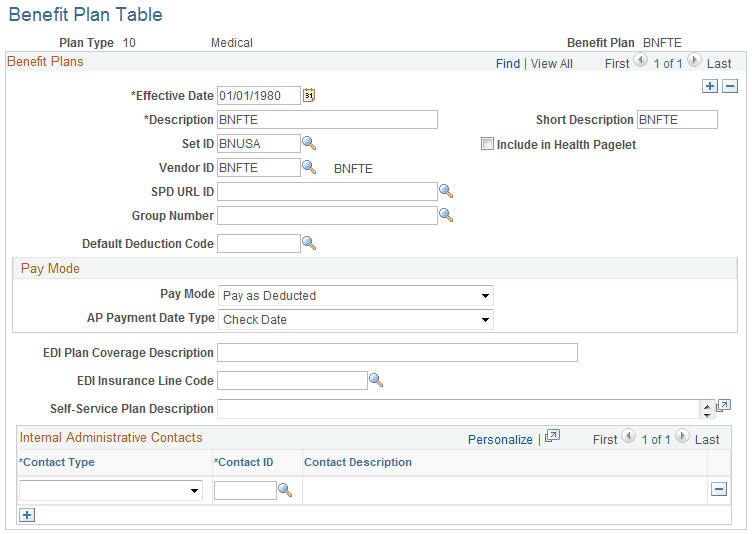Open Contact ID lookup magnifier

pyautogui.click(x=285, y=490)
